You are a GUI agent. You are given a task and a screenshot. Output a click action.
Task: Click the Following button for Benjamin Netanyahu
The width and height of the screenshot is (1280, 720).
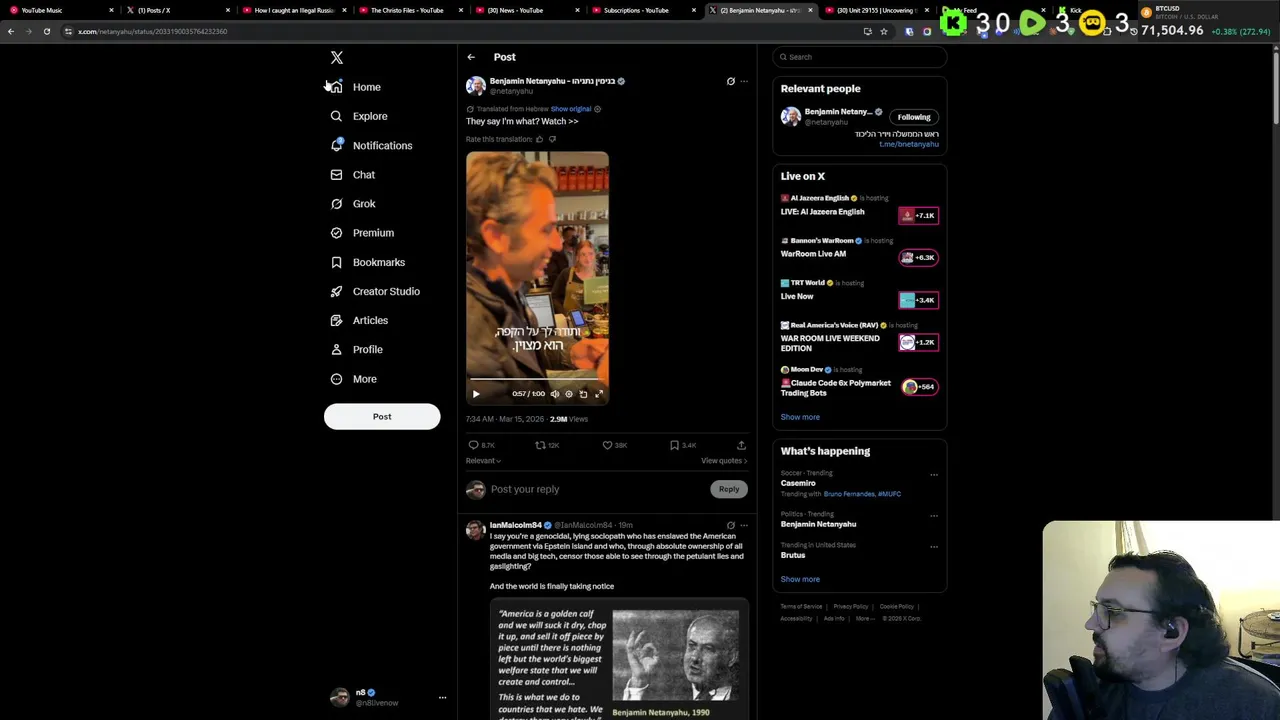[914, 117]
